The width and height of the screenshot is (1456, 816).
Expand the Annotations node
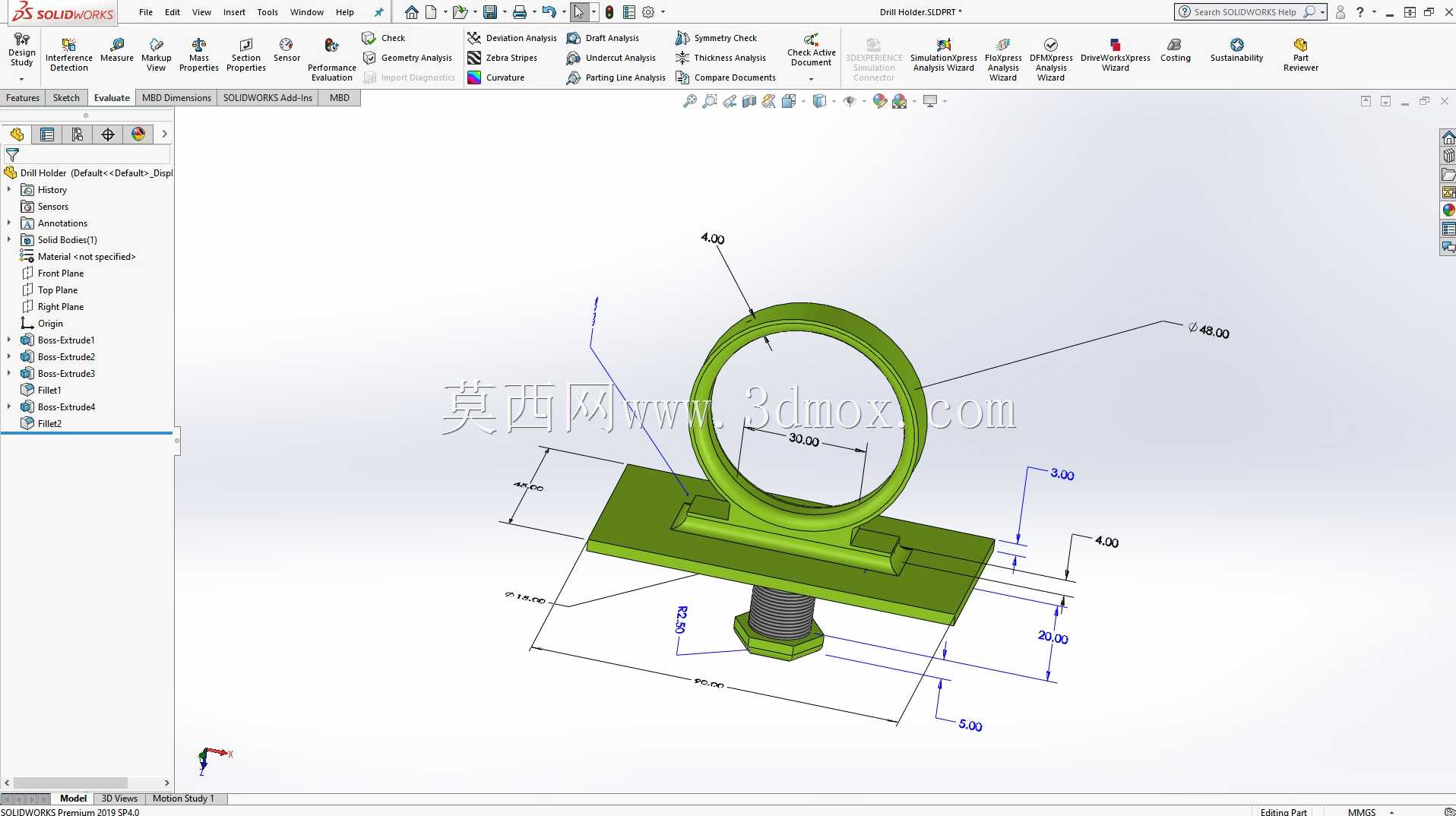9,223
